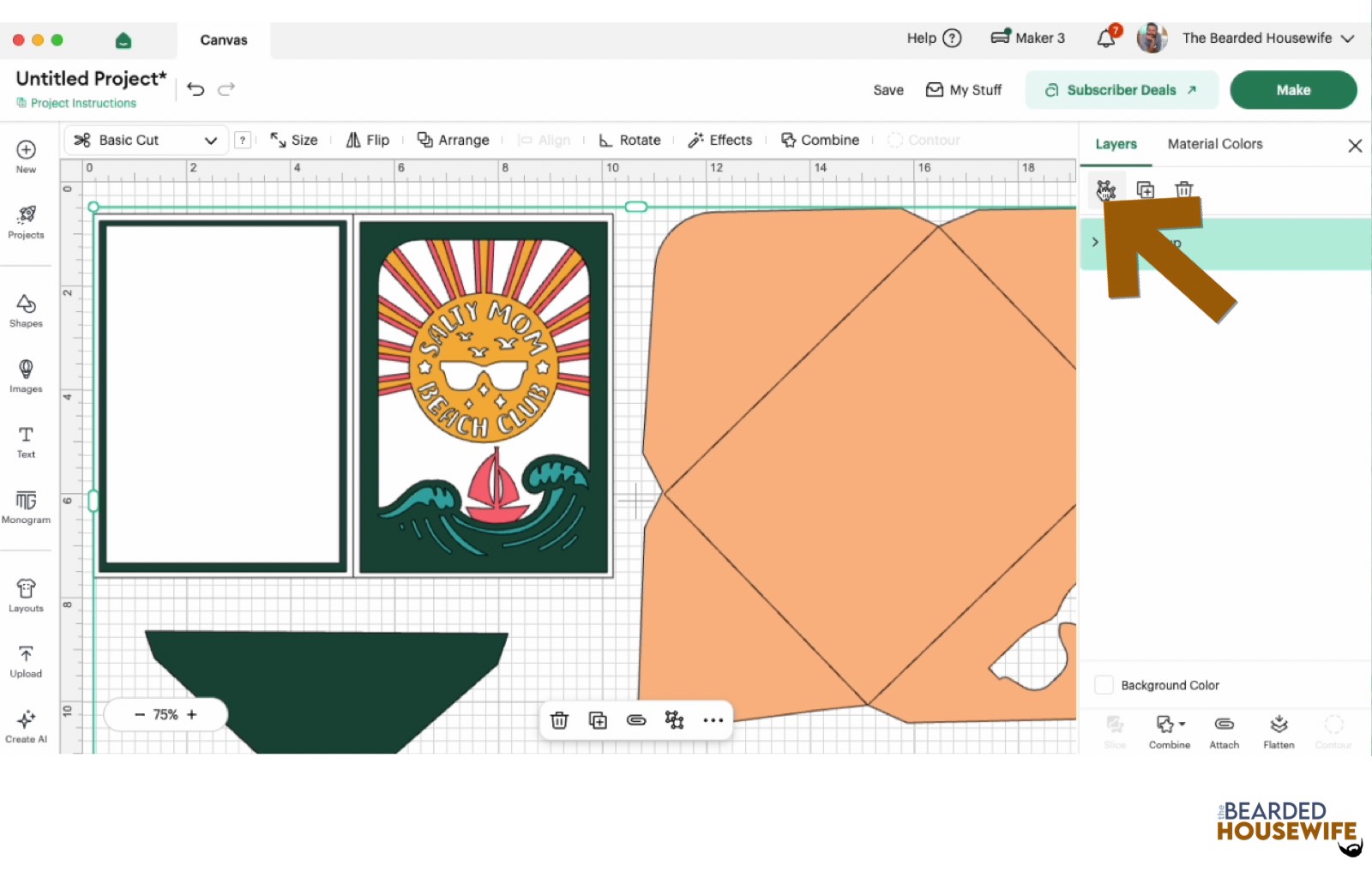Open the New project sidebar button
Viewport: 1372px width, 872px height.
click(26, 156)
